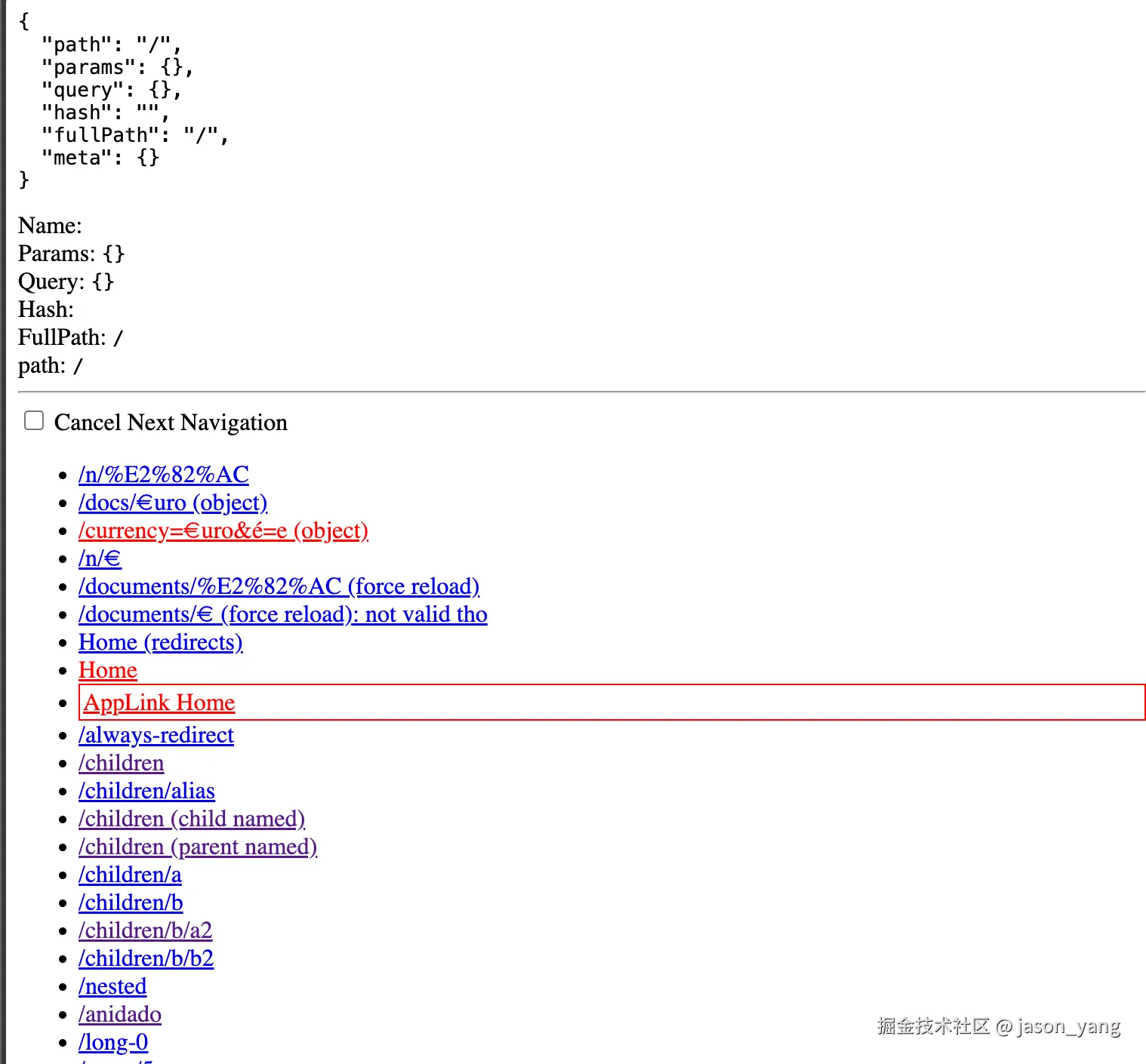Click the /docs/€uro (object) link
This screenshot has height=1064, width=1146.
173,503
